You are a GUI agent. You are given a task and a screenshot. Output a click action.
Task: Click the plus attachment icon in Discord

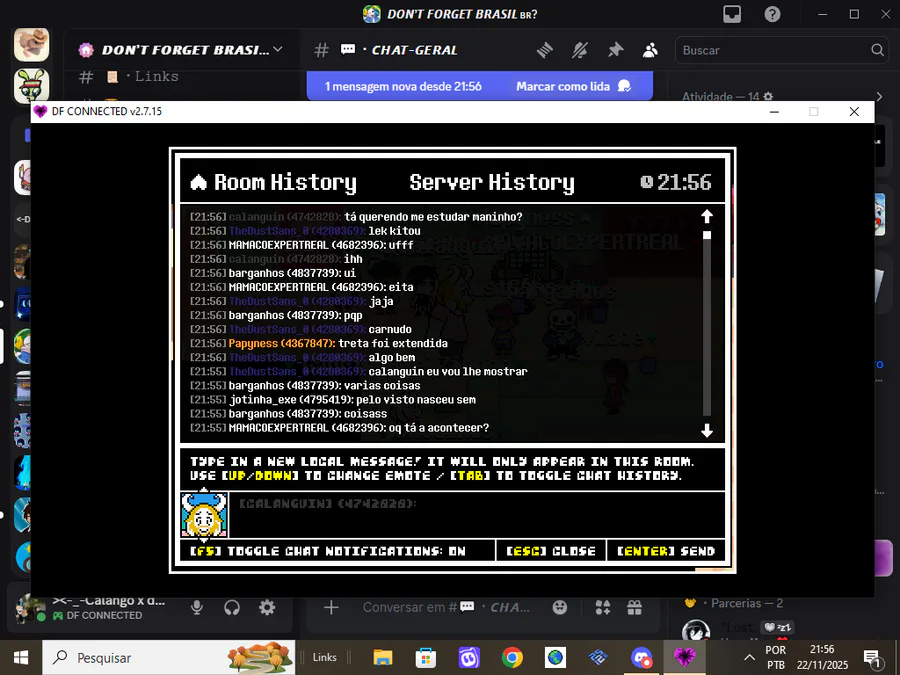[331, 607]
